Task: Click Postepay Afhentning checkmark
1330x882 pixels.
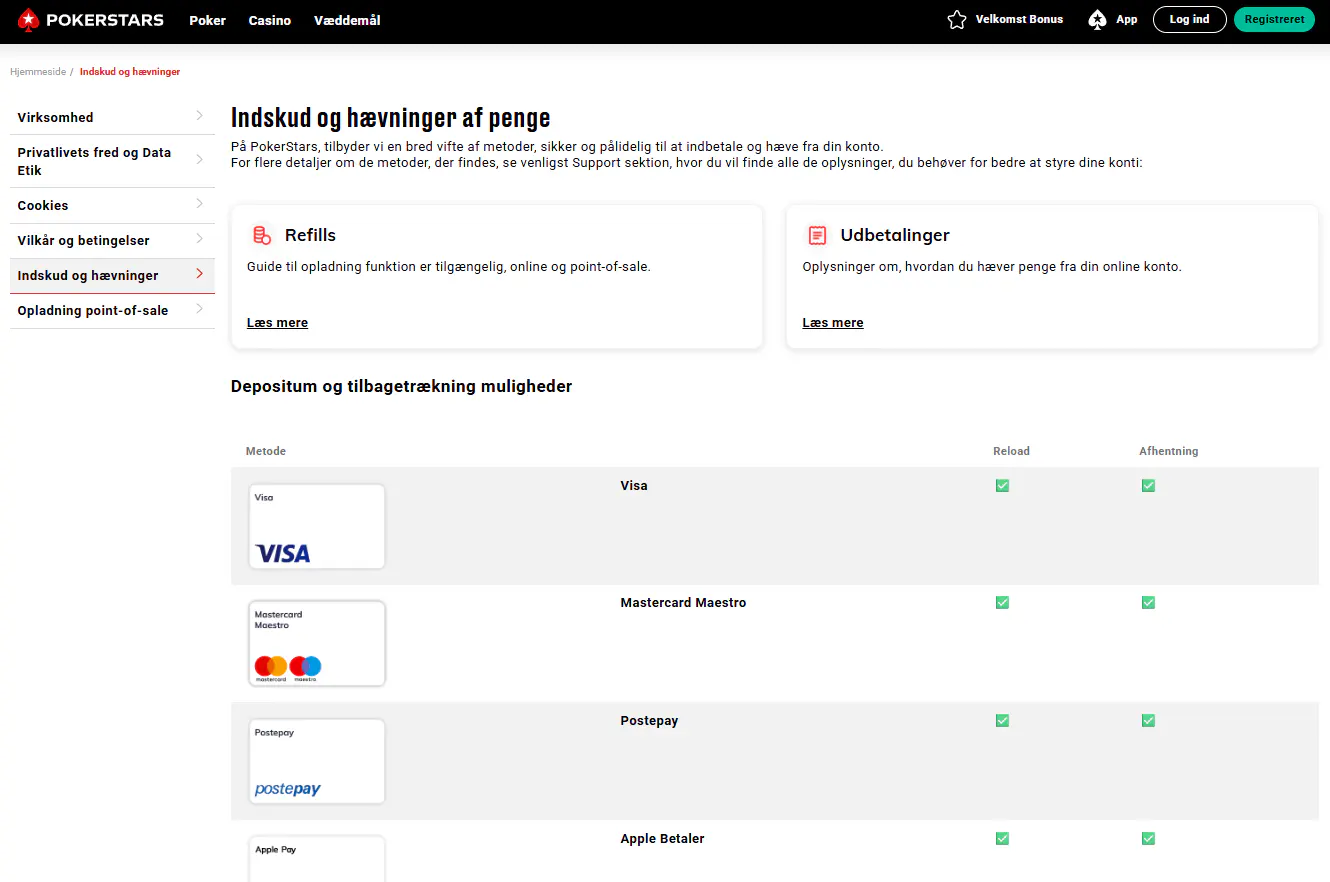Action: [x=1148, y=721]
